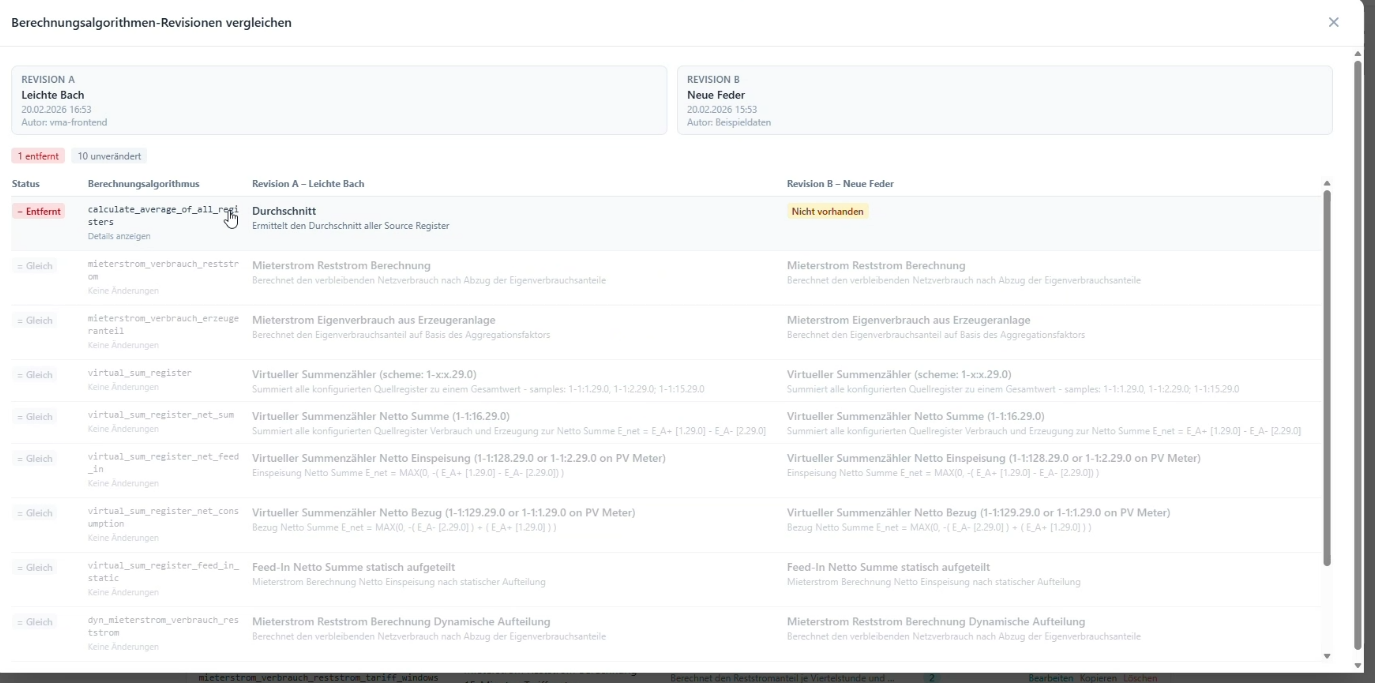
Task: Click the red 'Entfernt' status badge
Action: (x=39, y=211)
